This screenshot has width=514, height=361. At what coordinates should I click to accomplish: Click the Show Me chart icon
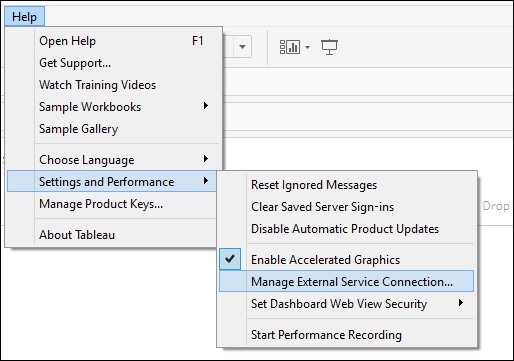tap(290, 47)
